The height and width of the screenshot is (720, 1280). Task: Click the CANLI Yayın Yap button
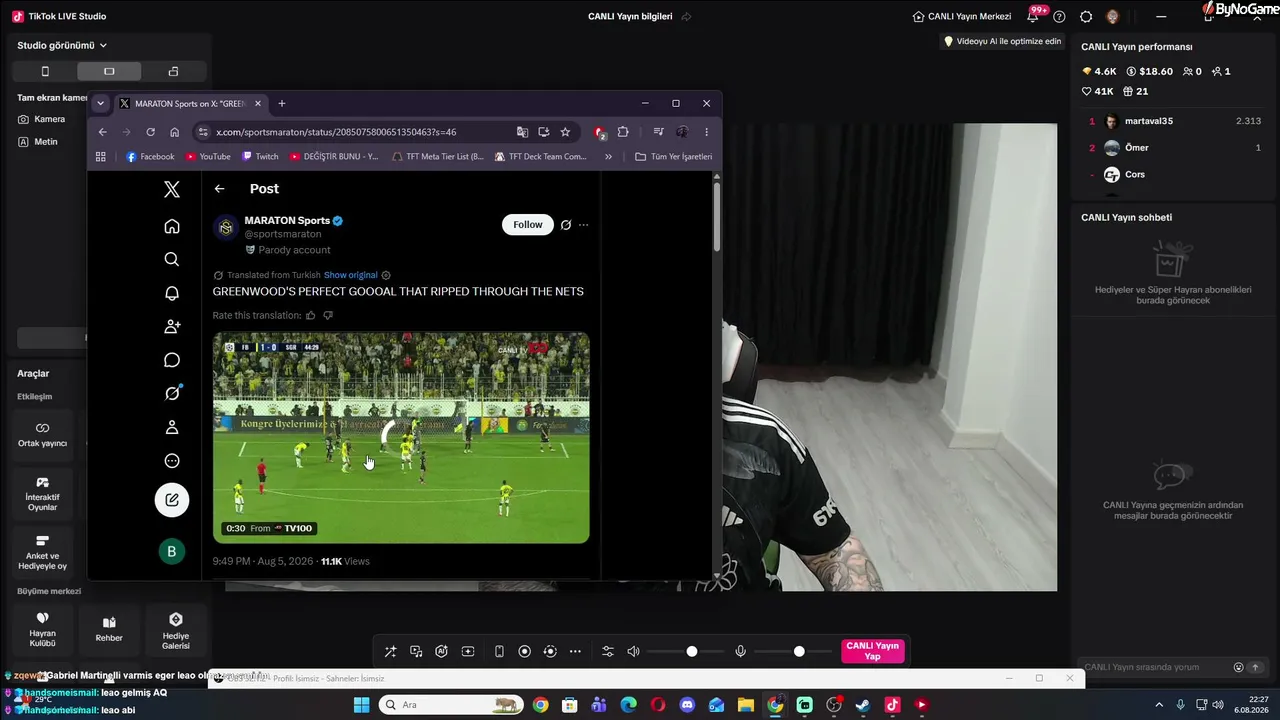873,651
